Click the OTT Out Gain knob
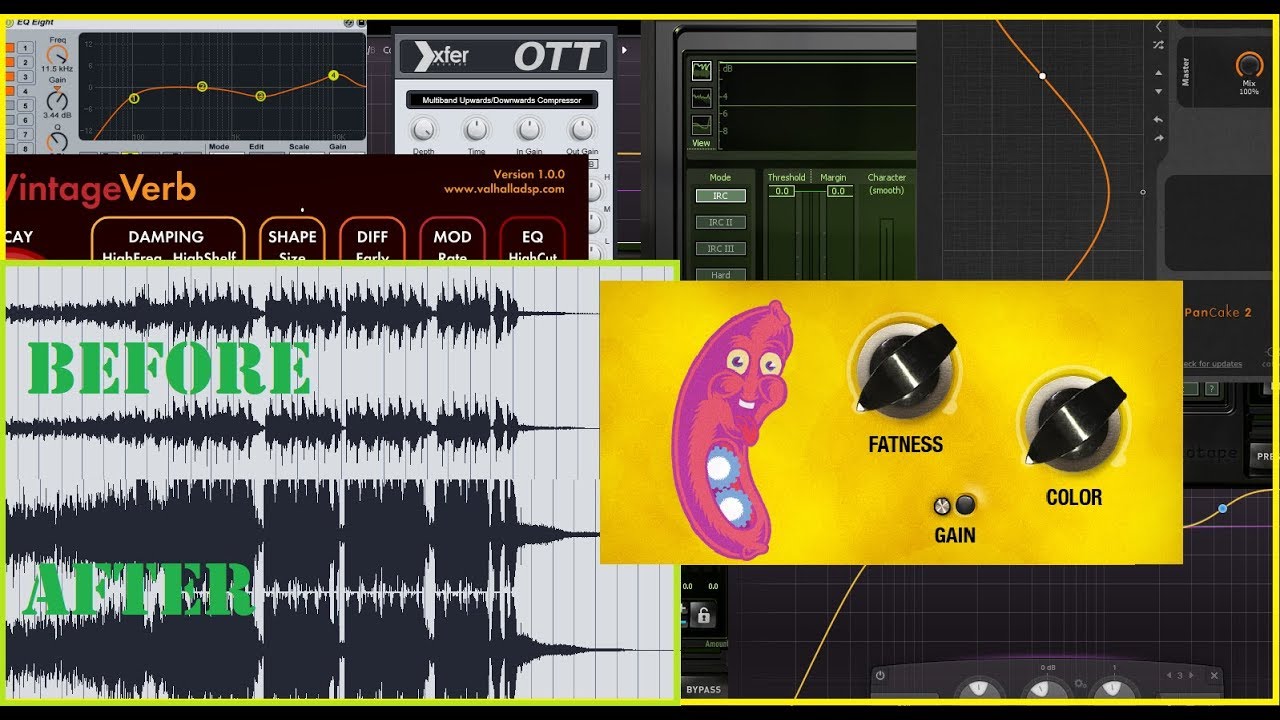The width and height of the screenshot is (1280, 720). tap(581, 129)
